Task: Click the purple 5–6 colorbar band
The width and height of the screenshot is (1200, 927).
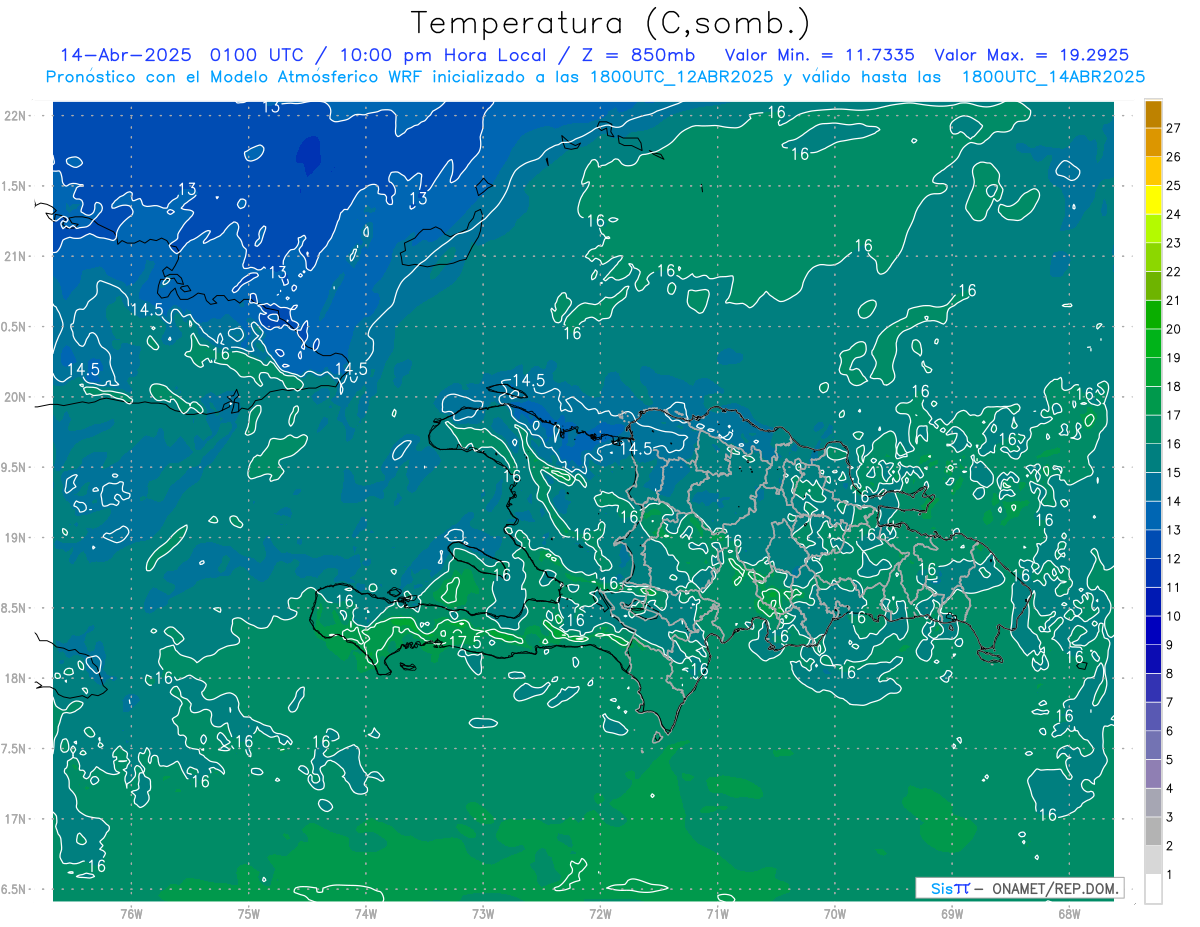Action: (1153, 746)
